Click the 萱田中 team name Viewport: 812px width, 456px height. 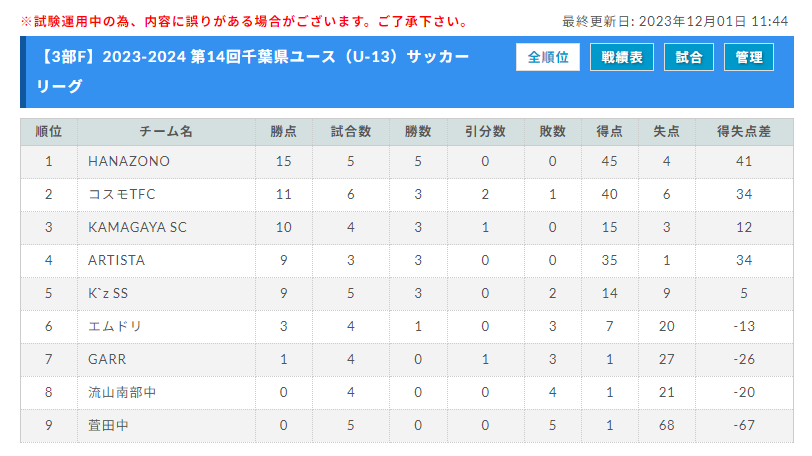(x=108, y=425)
